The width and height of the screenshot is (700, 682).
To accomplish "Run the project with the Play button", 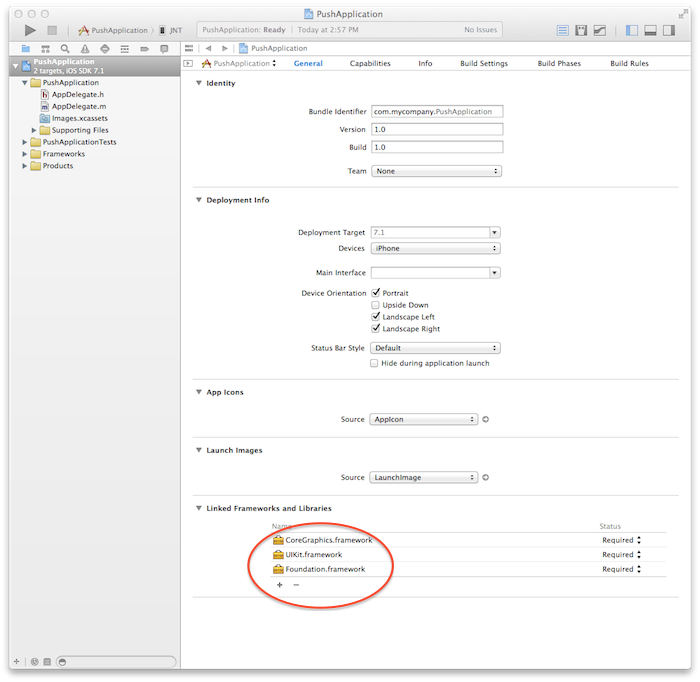I will click(30, 30).
